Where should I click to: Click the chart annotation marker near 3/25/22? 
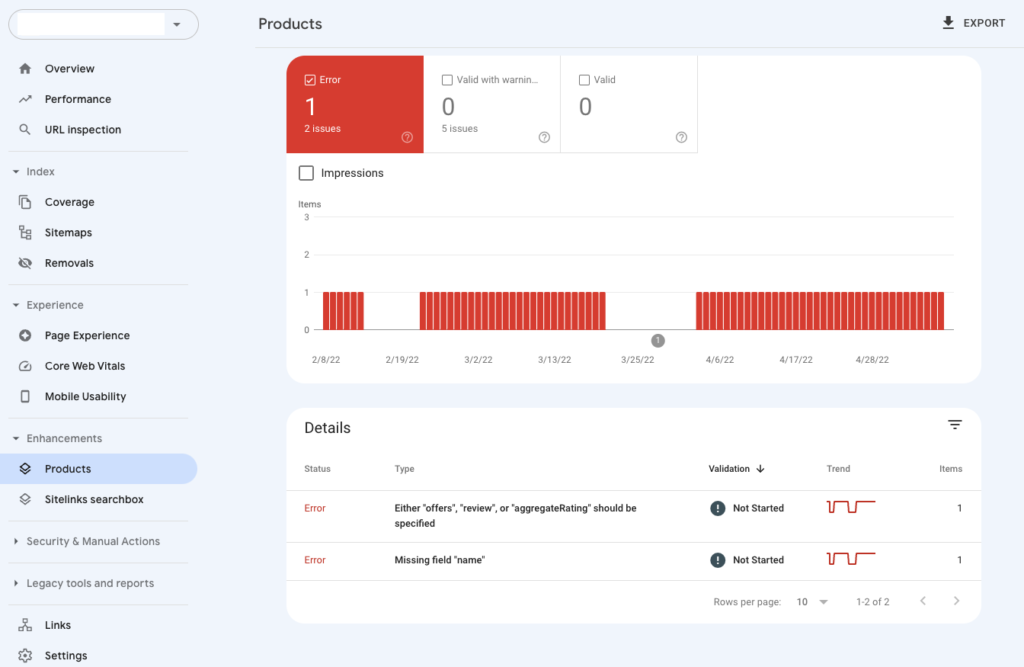(658, 340)
